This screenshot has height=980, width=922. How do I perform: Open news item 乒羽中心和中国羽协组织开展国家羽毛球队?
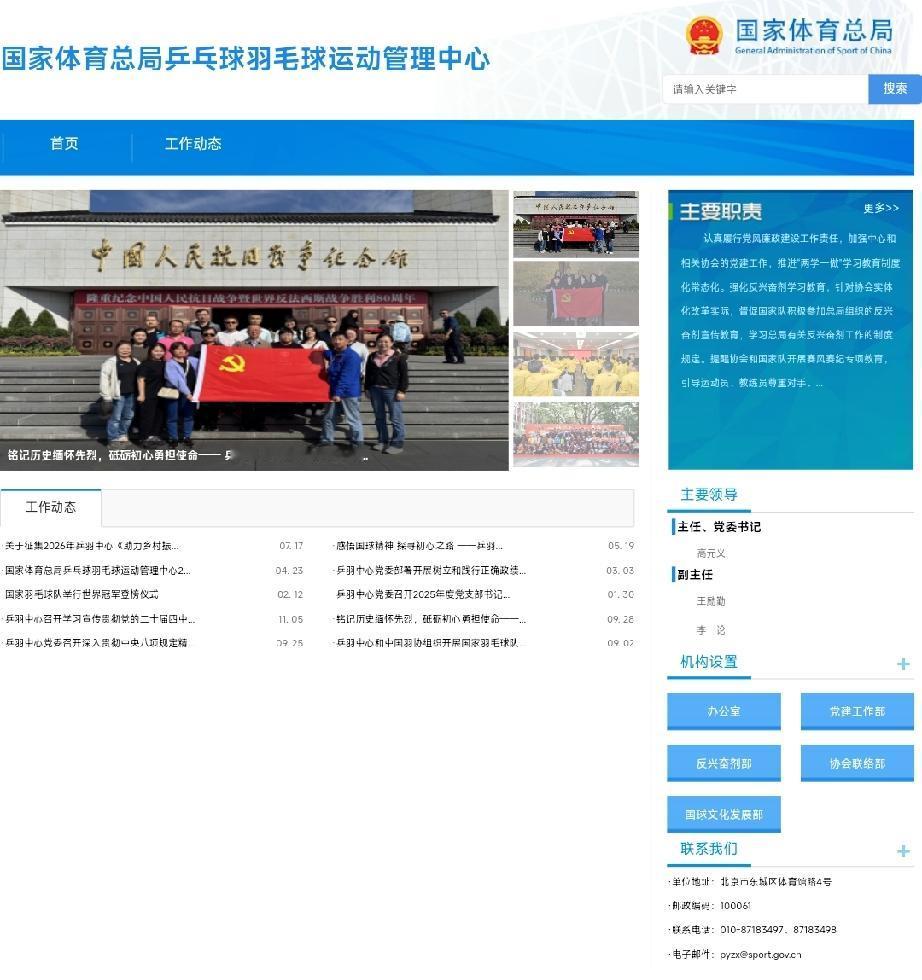pyautogui.click(x=426, y=642)
